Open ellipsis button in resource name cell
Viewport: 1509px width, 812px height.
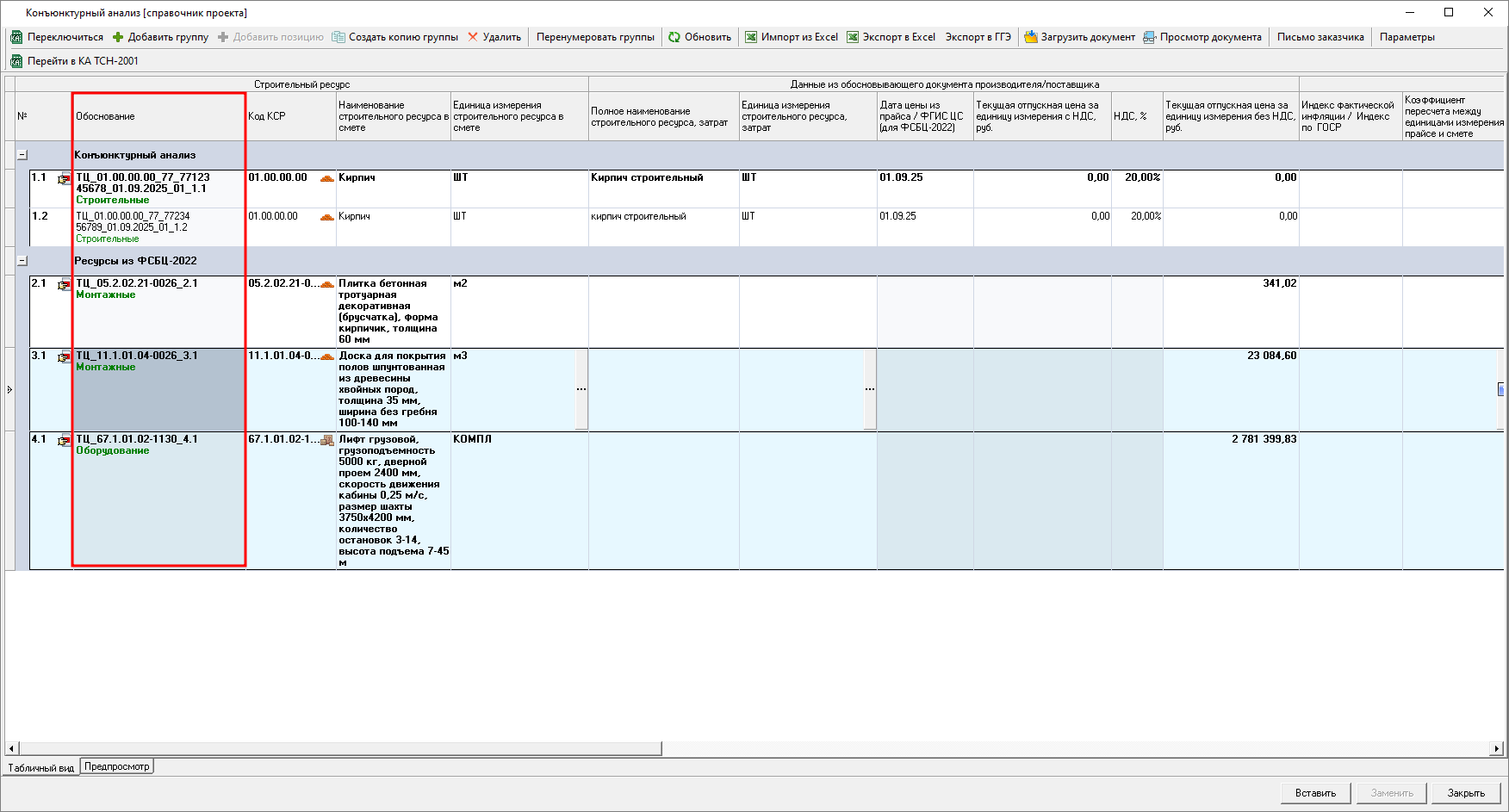tap(581, 389)
